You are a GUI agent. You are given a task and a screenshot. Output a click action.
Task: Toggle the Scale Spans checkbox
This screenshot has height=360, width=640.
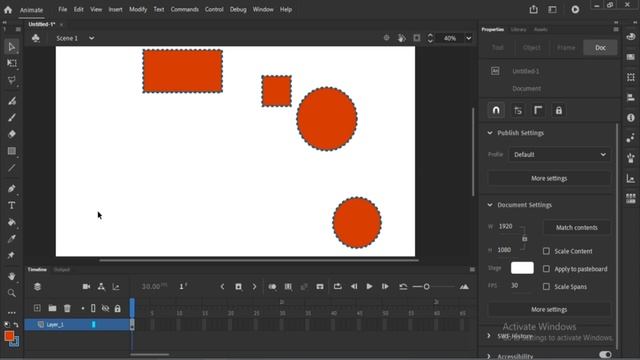pos(546,287)
